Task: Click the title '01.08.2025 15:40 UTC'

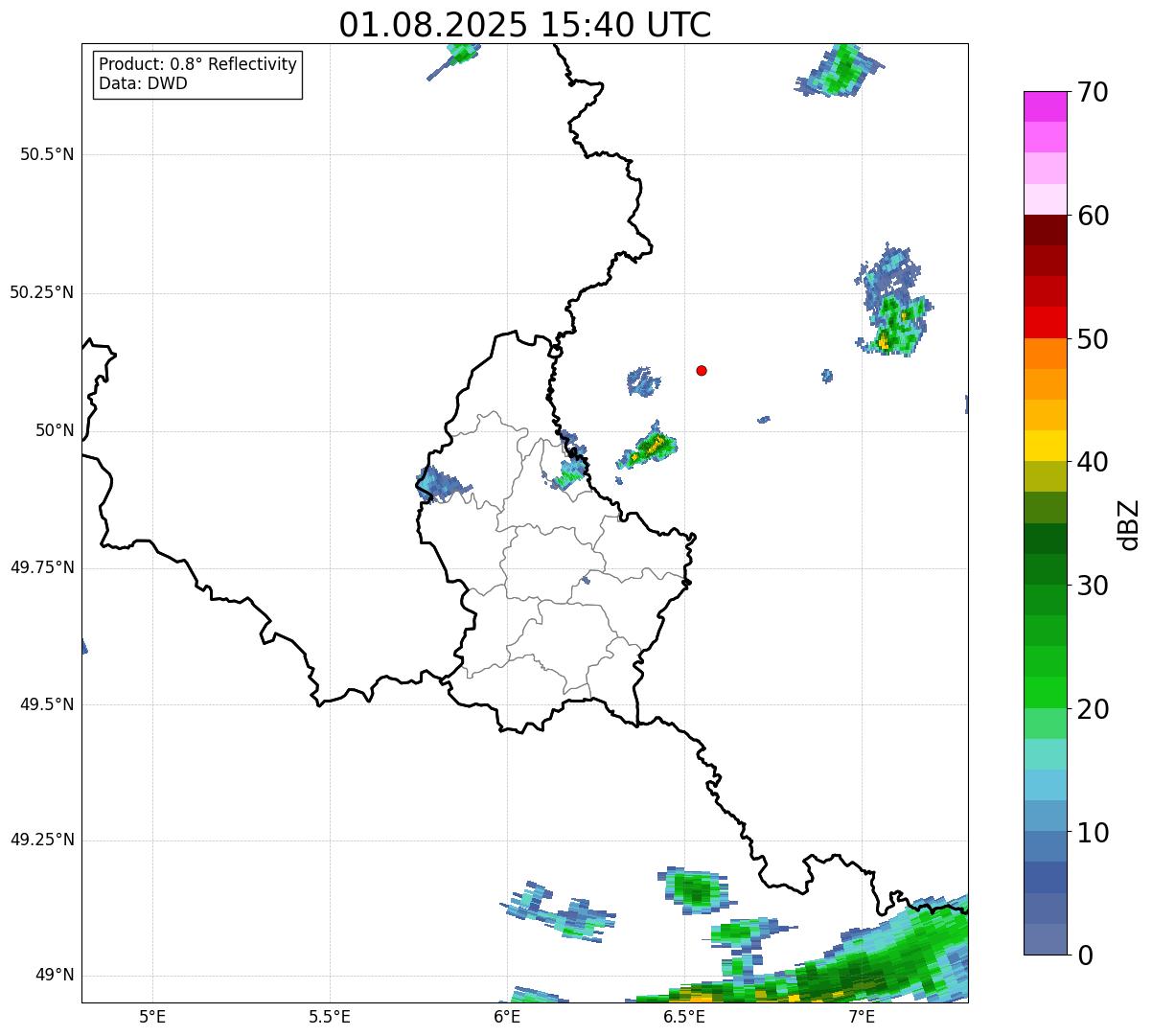Action: click(525, 25)
